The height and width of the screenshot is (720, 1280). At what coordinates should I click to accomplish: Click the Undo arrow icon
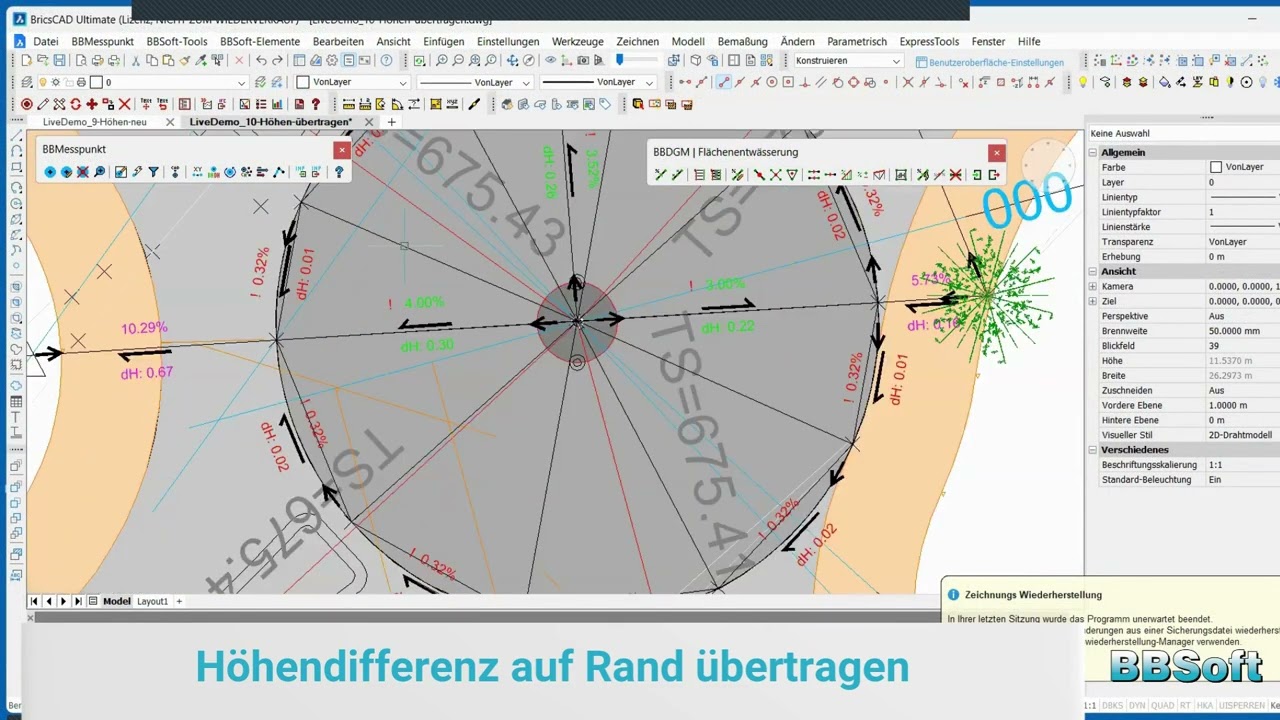[x=260, y=60]
